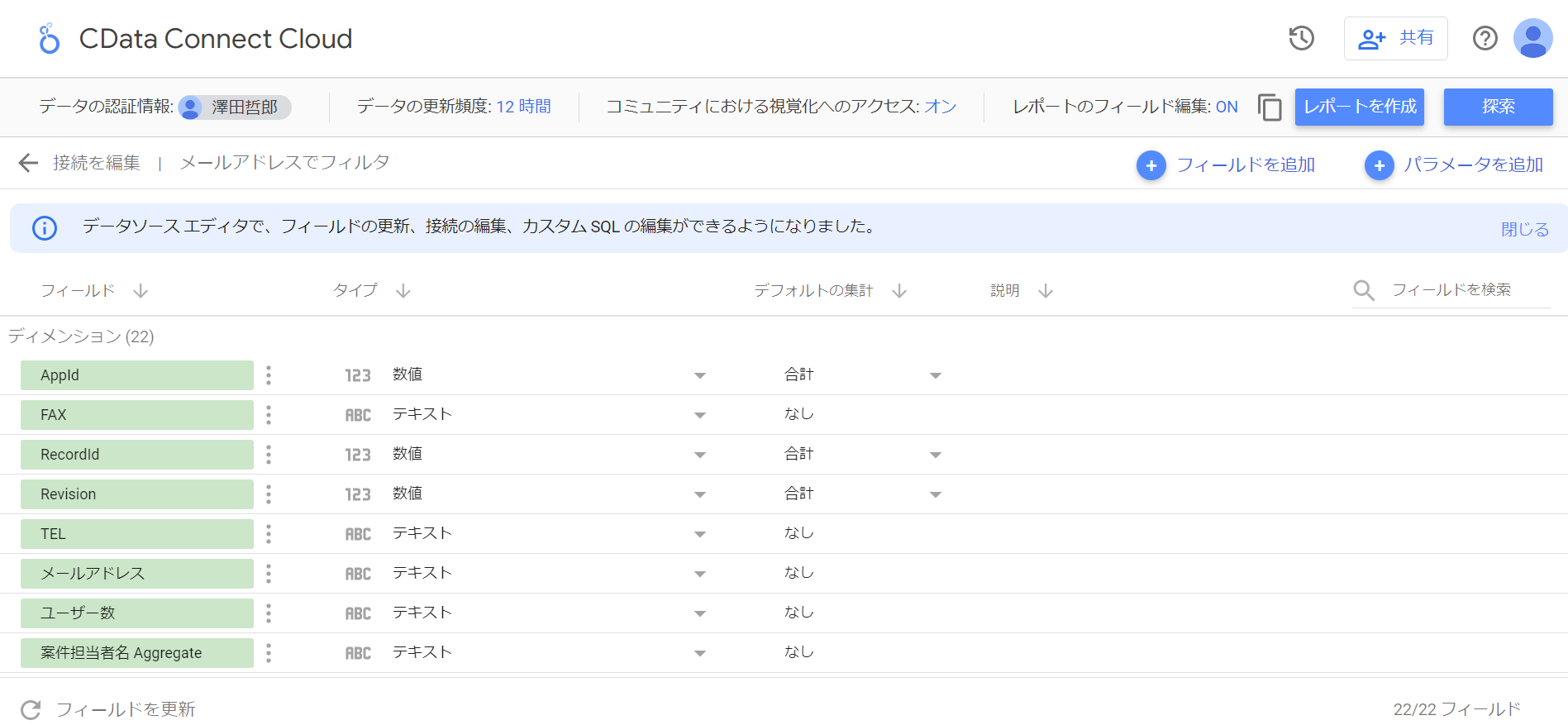Open the type dropdown for RecordId

coord(700,456)
